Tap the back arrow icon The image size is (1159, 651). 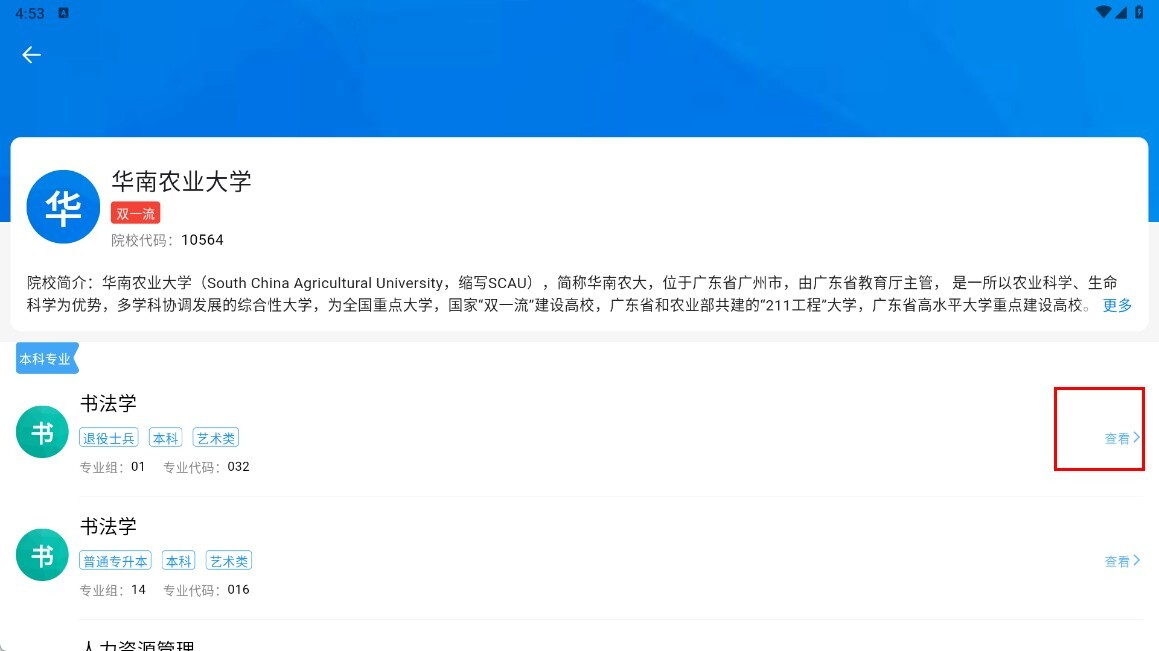point(31,55)
